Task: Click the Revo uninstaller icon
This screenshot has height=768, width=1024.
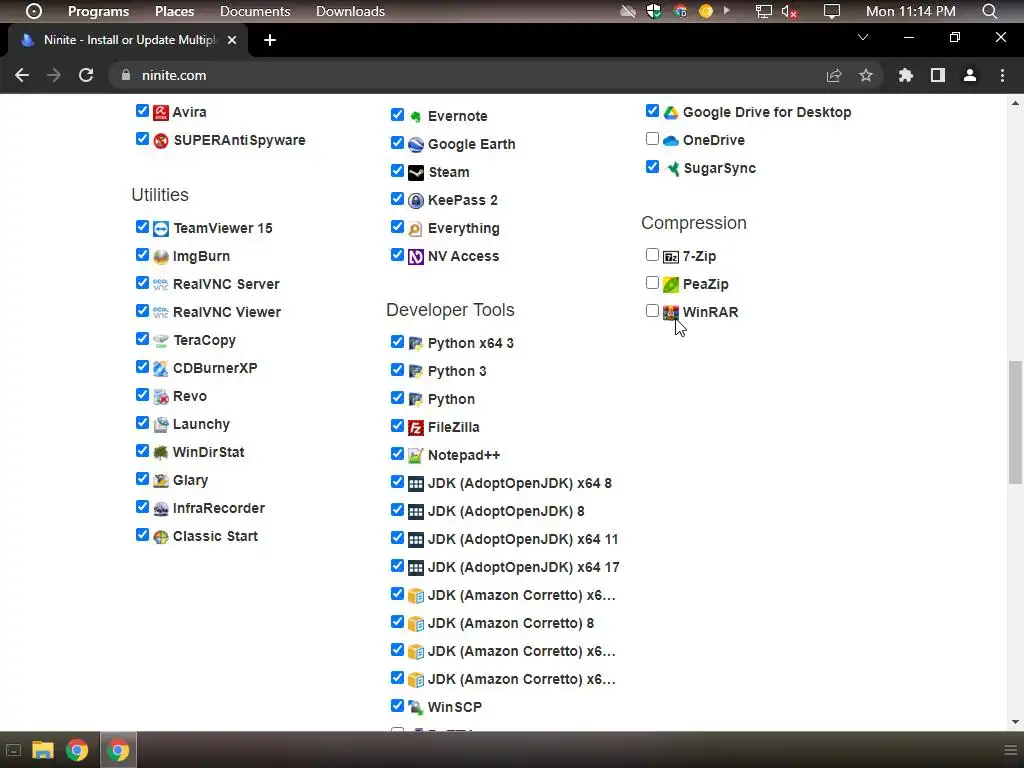Action: click(161, 396)
